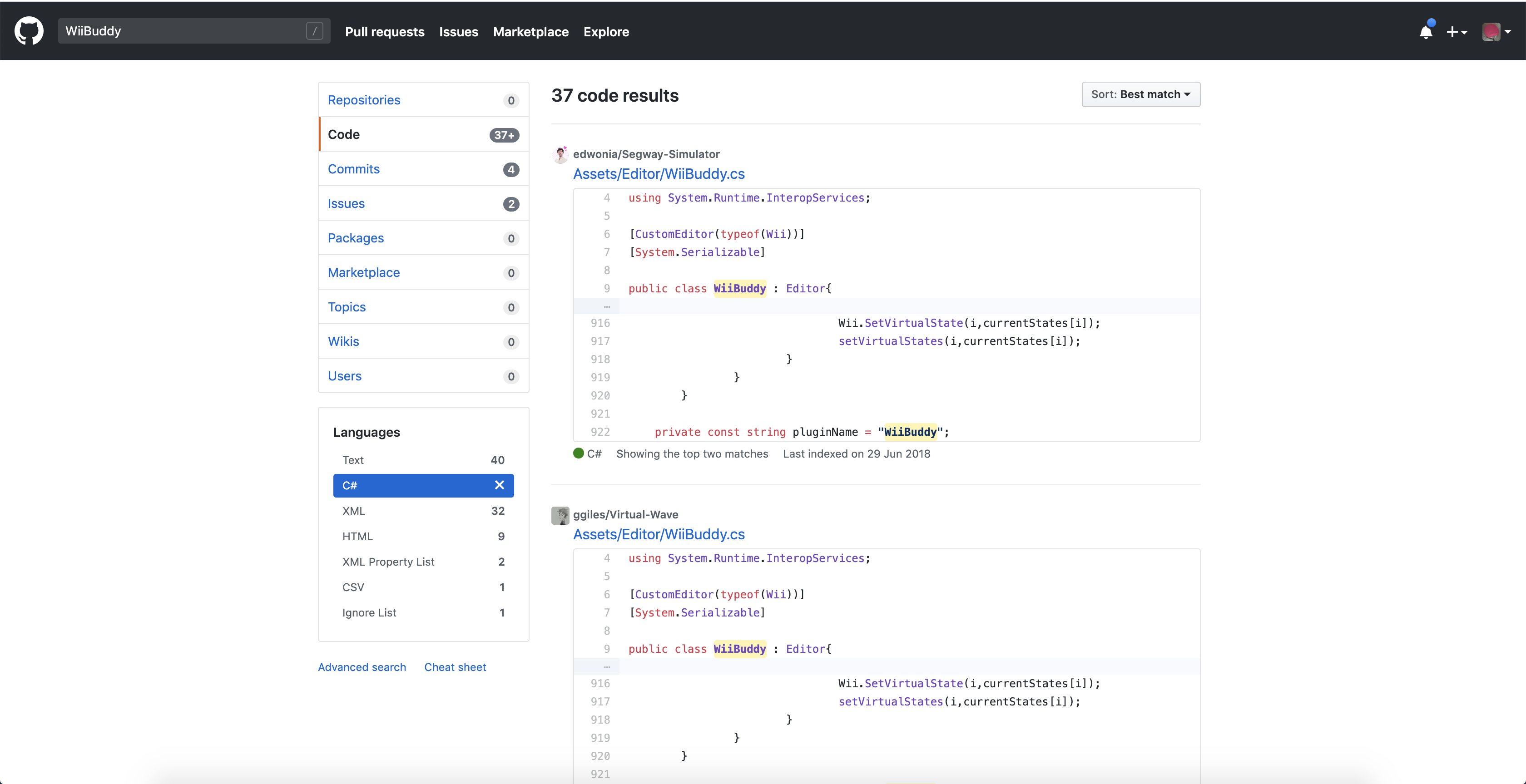Open edwonia/Segway-Simulator repository link
Viewport: 1526px width, 784px height.
click(646, 154)
